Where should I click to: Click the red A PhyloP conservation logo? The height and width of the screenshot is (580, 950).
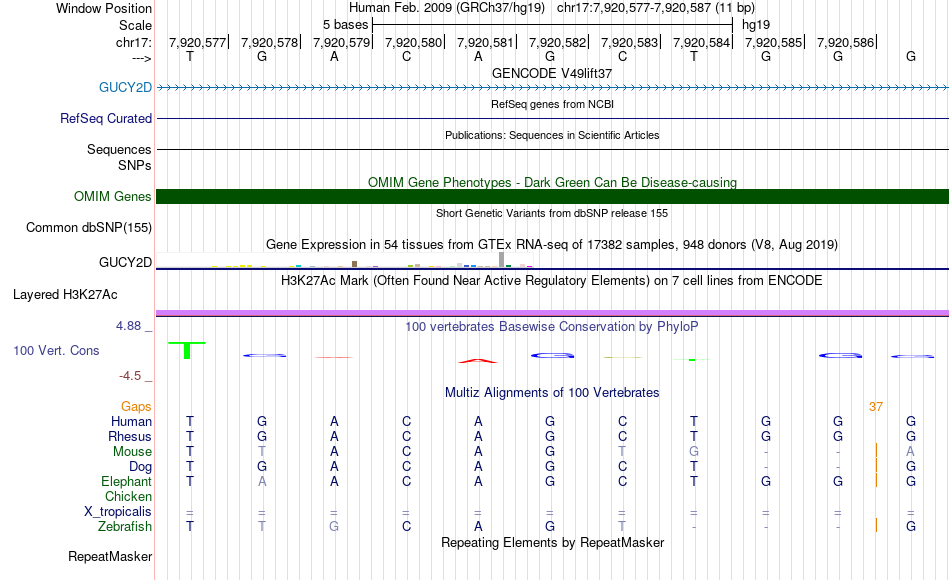(478, 361)
